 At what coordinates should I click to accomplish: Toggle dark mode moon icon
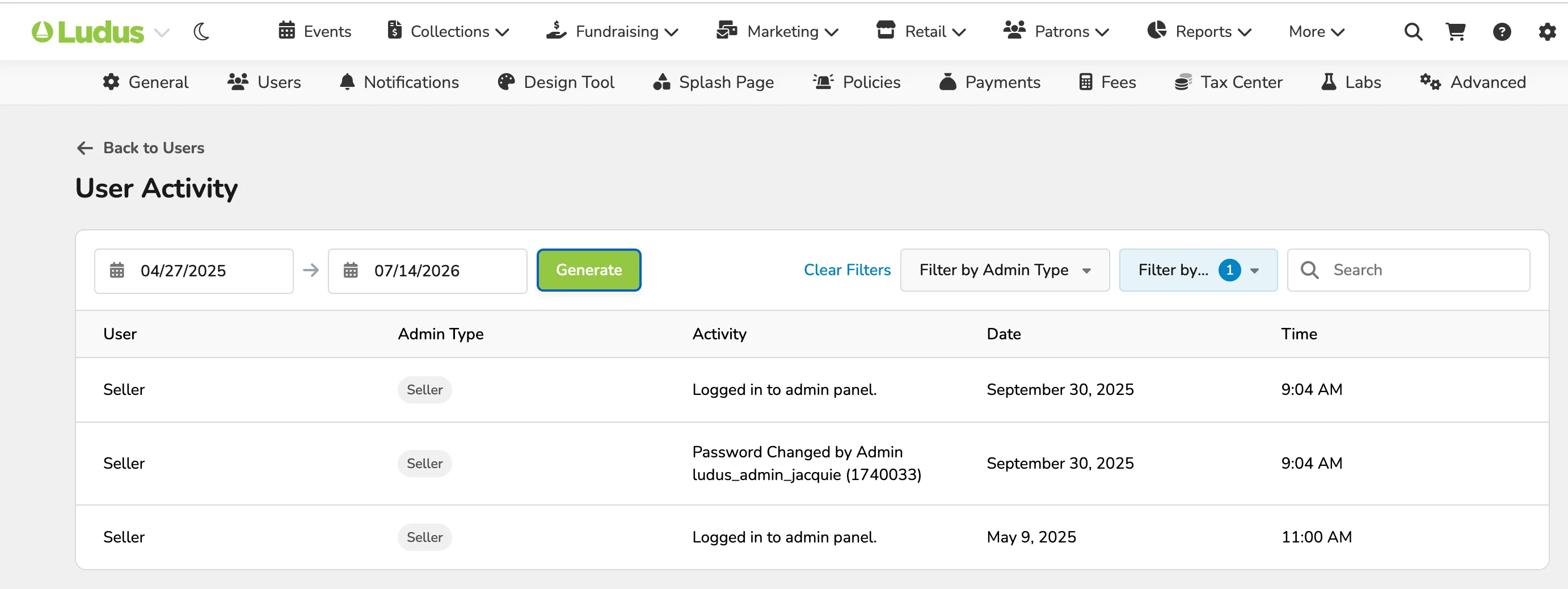pos(201,32)
